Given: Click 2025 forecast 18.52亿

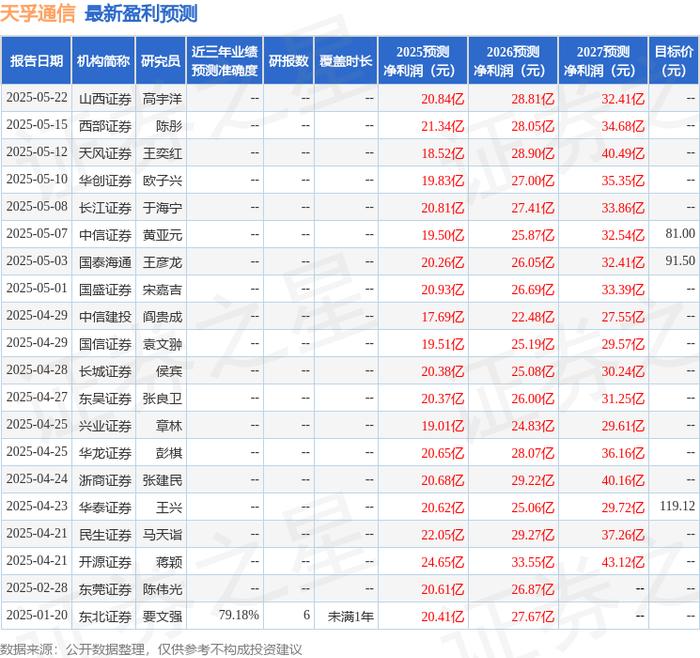Looking at the screenshot, I should pyautogui.click(x=442, y=153).
